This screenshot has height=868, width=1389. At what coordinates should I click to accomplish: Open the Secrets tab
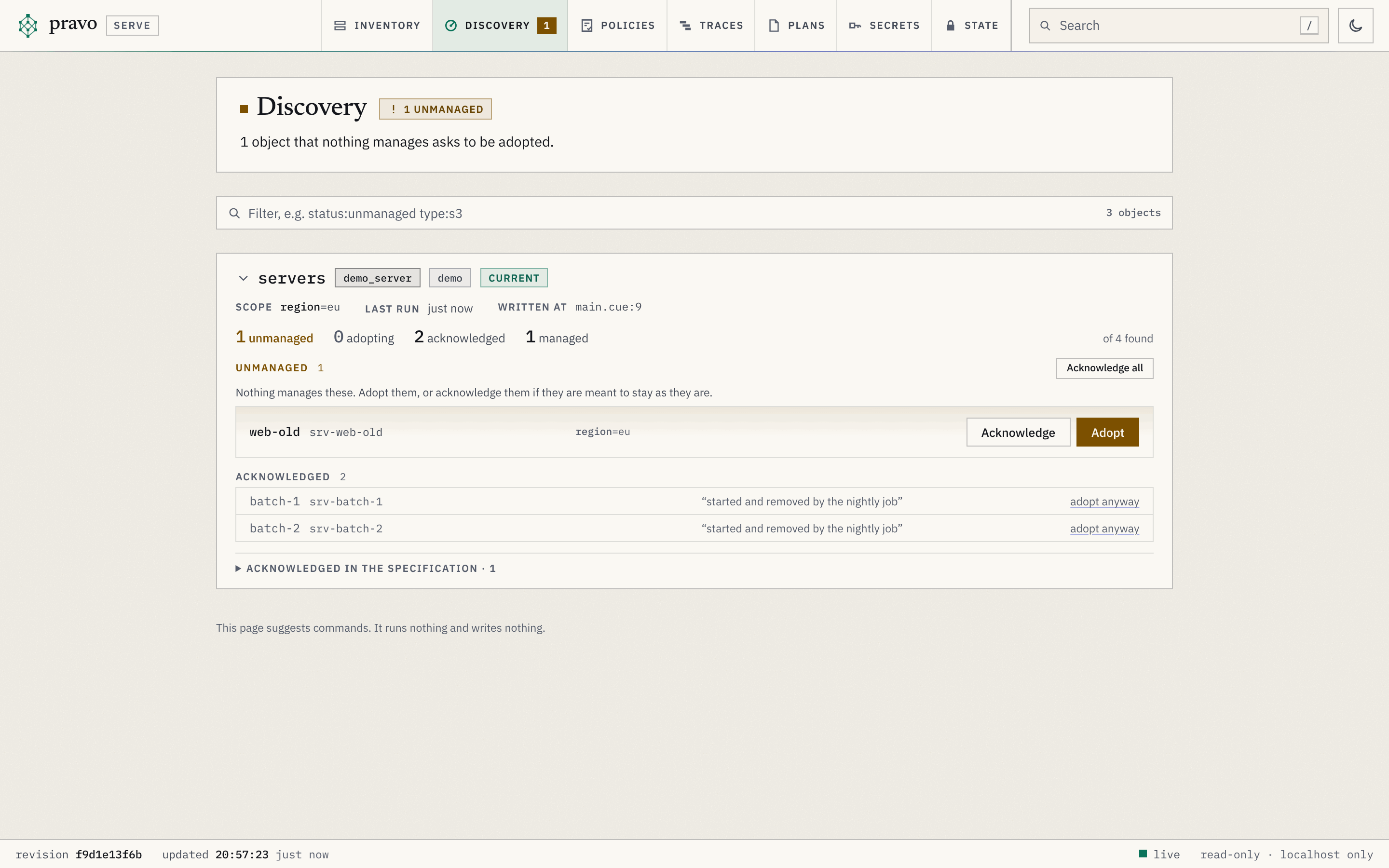pos(885,25)
